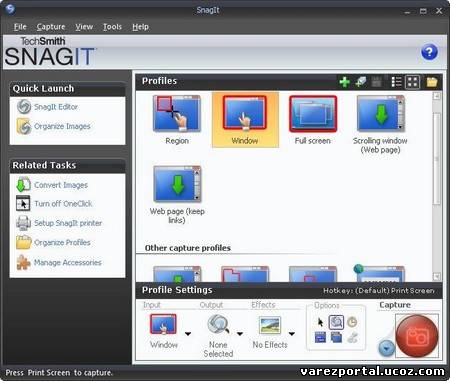Toggle the include cursor option
The height and width of the screenshot is (381, 450).
(320, 322)
